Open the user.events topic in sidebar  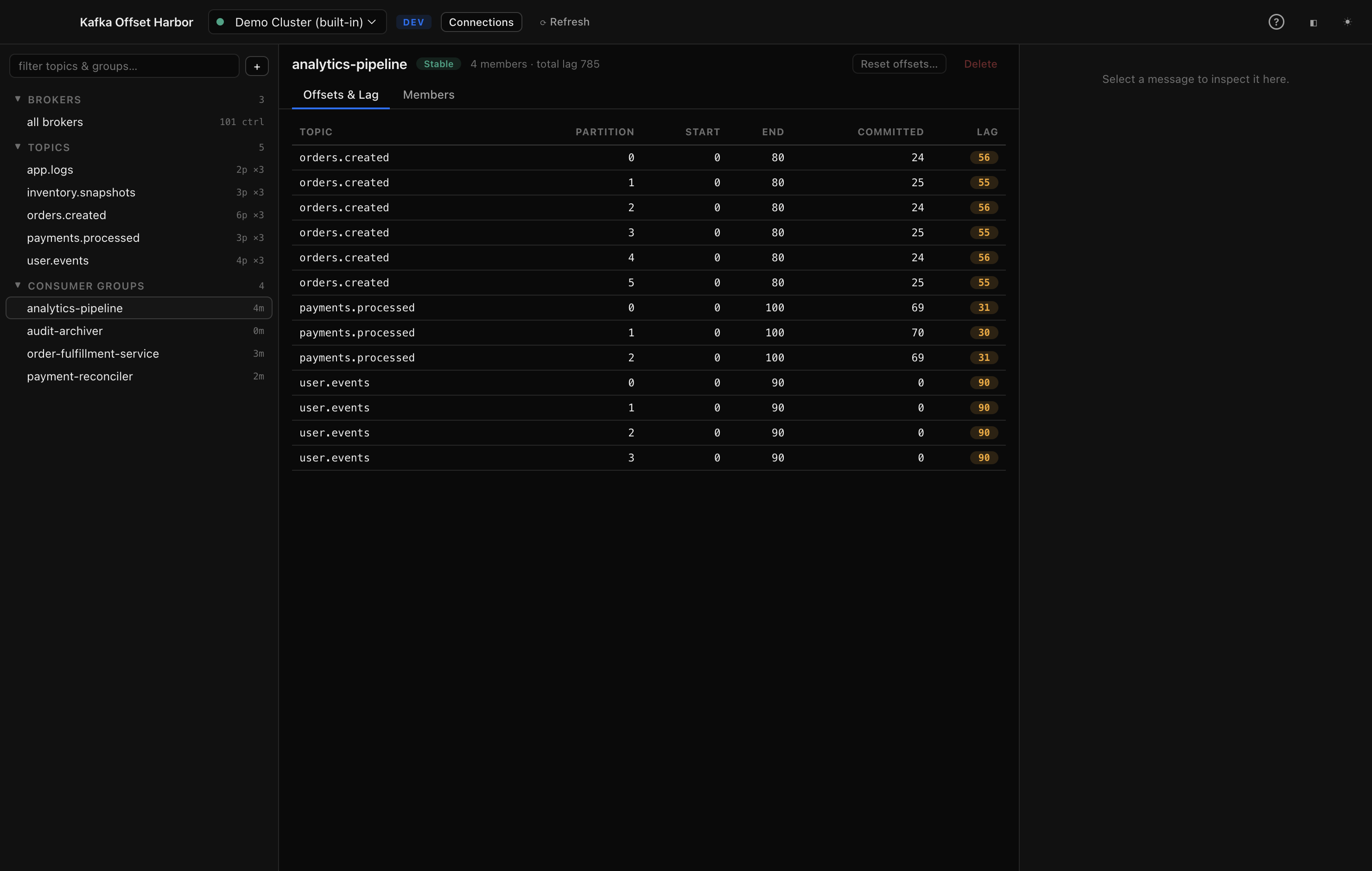click(139, 261)
